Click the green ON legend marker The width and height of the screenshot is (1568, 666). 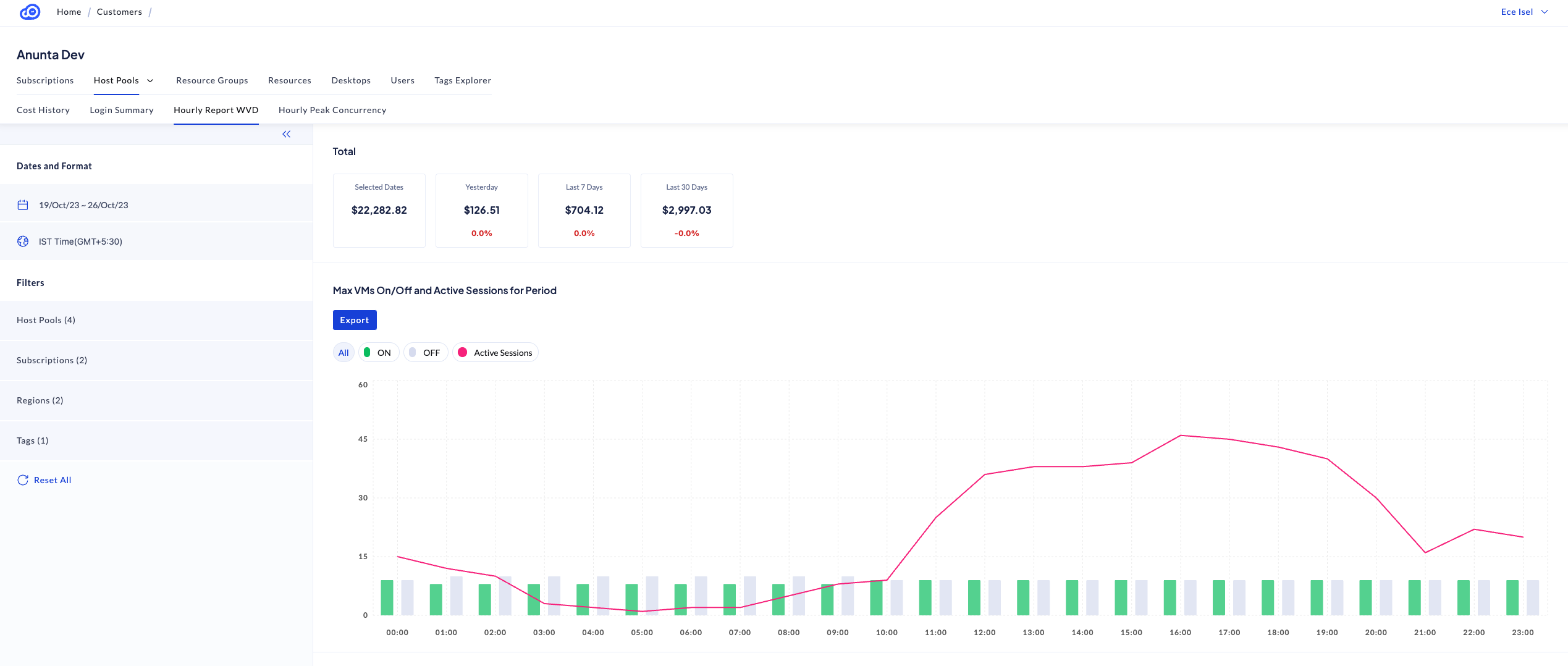tap(367, 353)
